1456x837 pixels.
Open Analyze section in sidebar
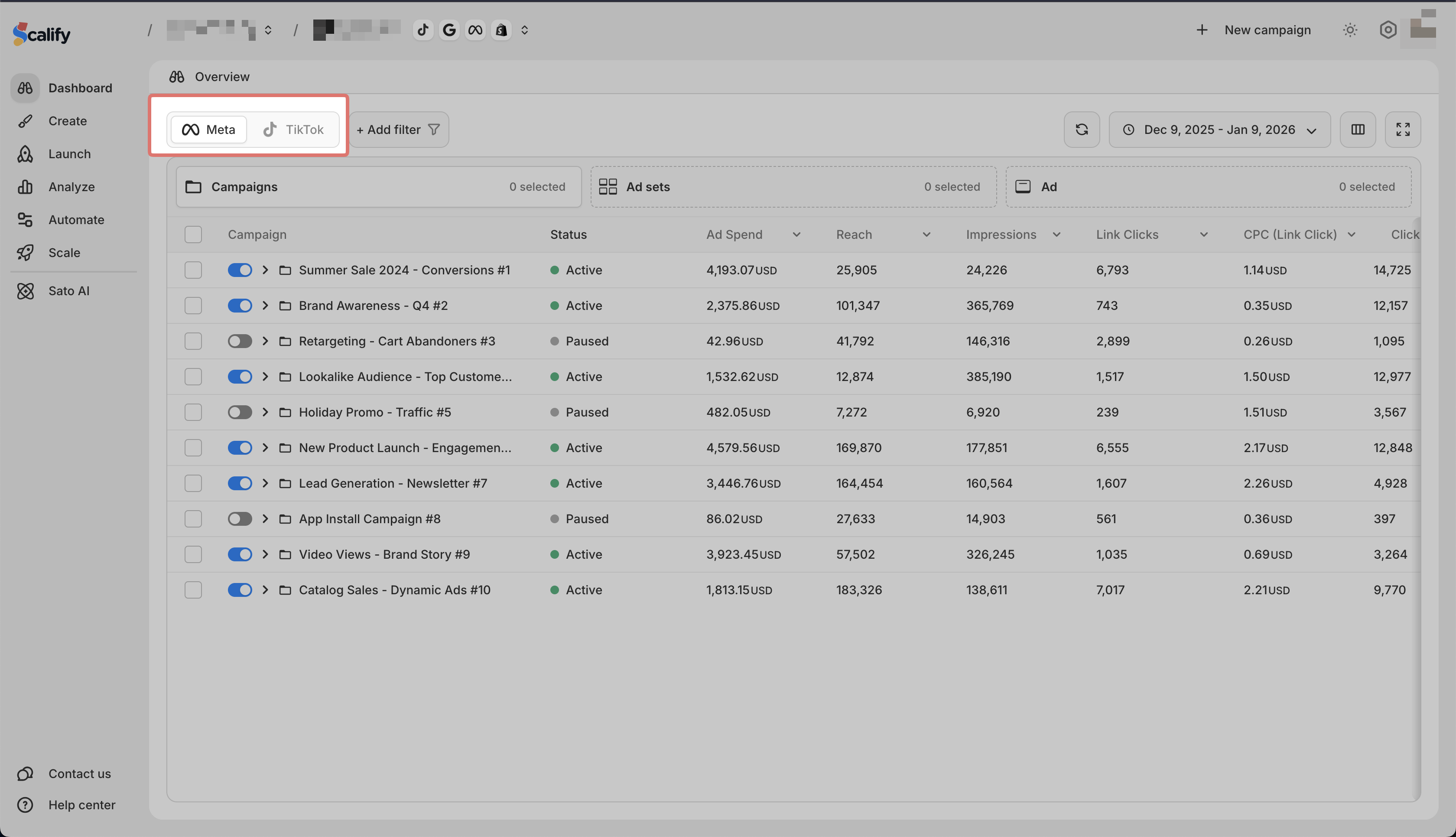tap(71, 187)
